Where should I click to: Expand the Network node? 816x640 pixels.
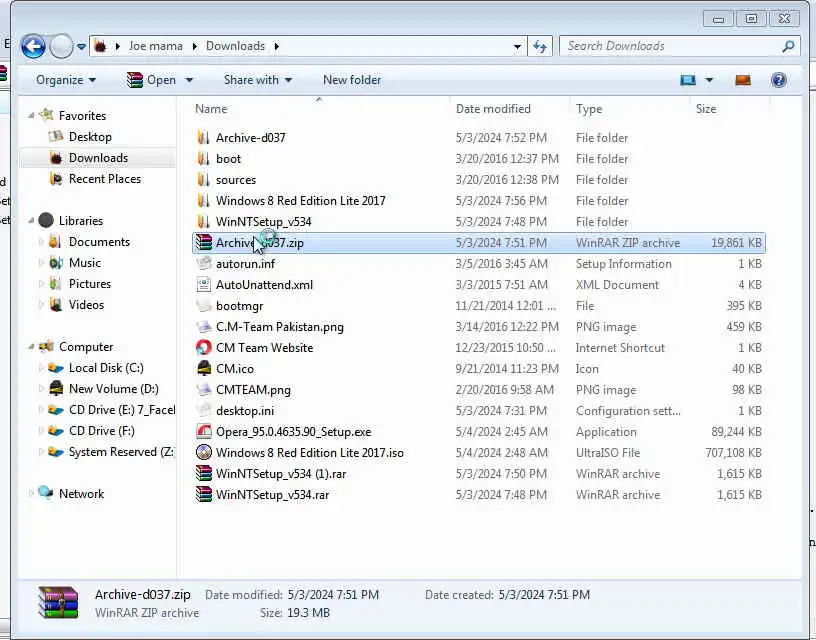pyautogui.click(x=31, y=493)
